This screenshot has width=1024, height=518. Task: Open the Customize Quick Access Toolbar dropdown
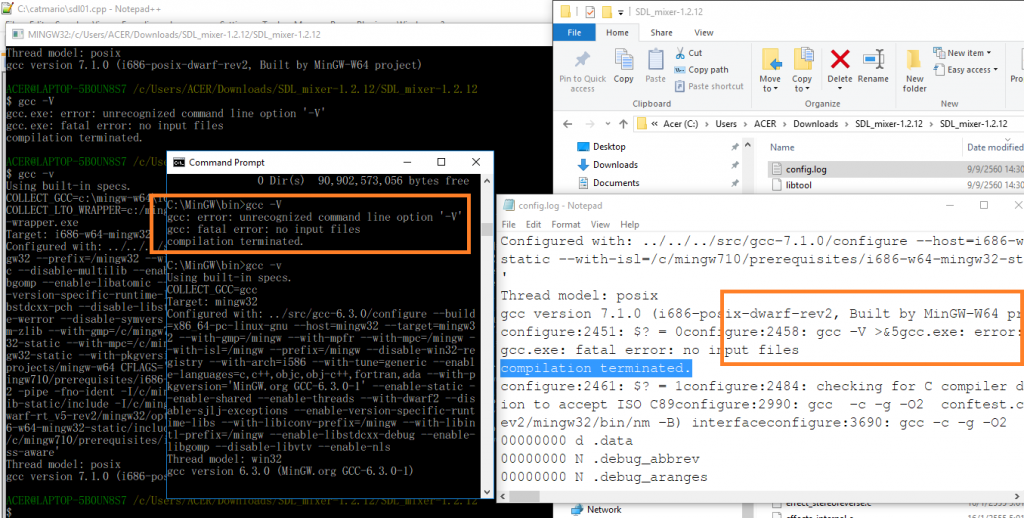(619, 12)
